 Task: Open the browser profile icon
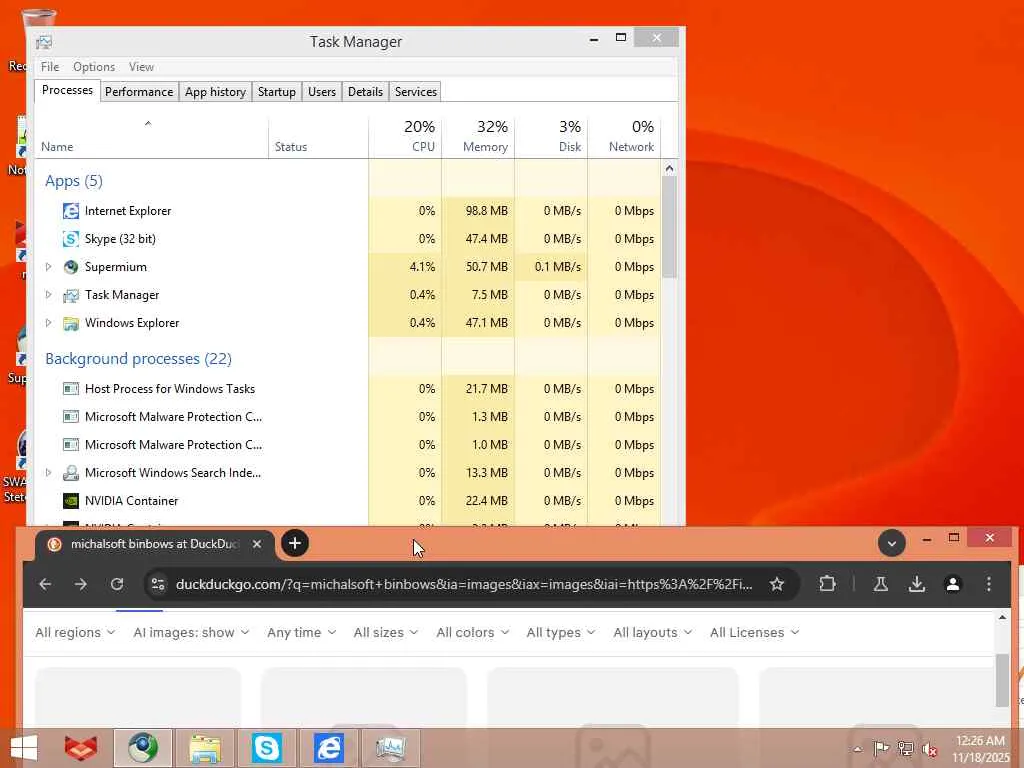pos(953,584)
